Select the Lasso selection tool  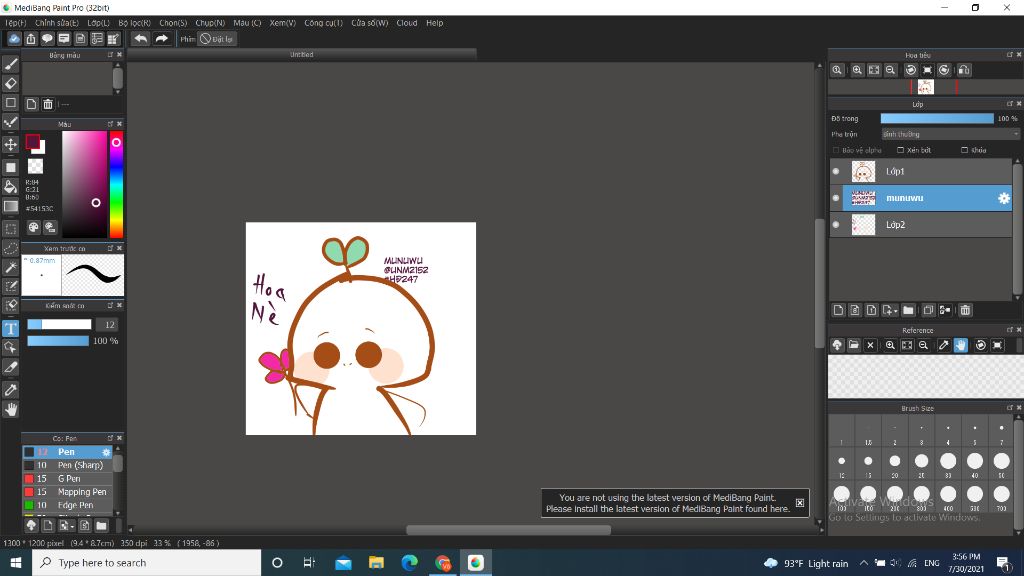(11, 248)
